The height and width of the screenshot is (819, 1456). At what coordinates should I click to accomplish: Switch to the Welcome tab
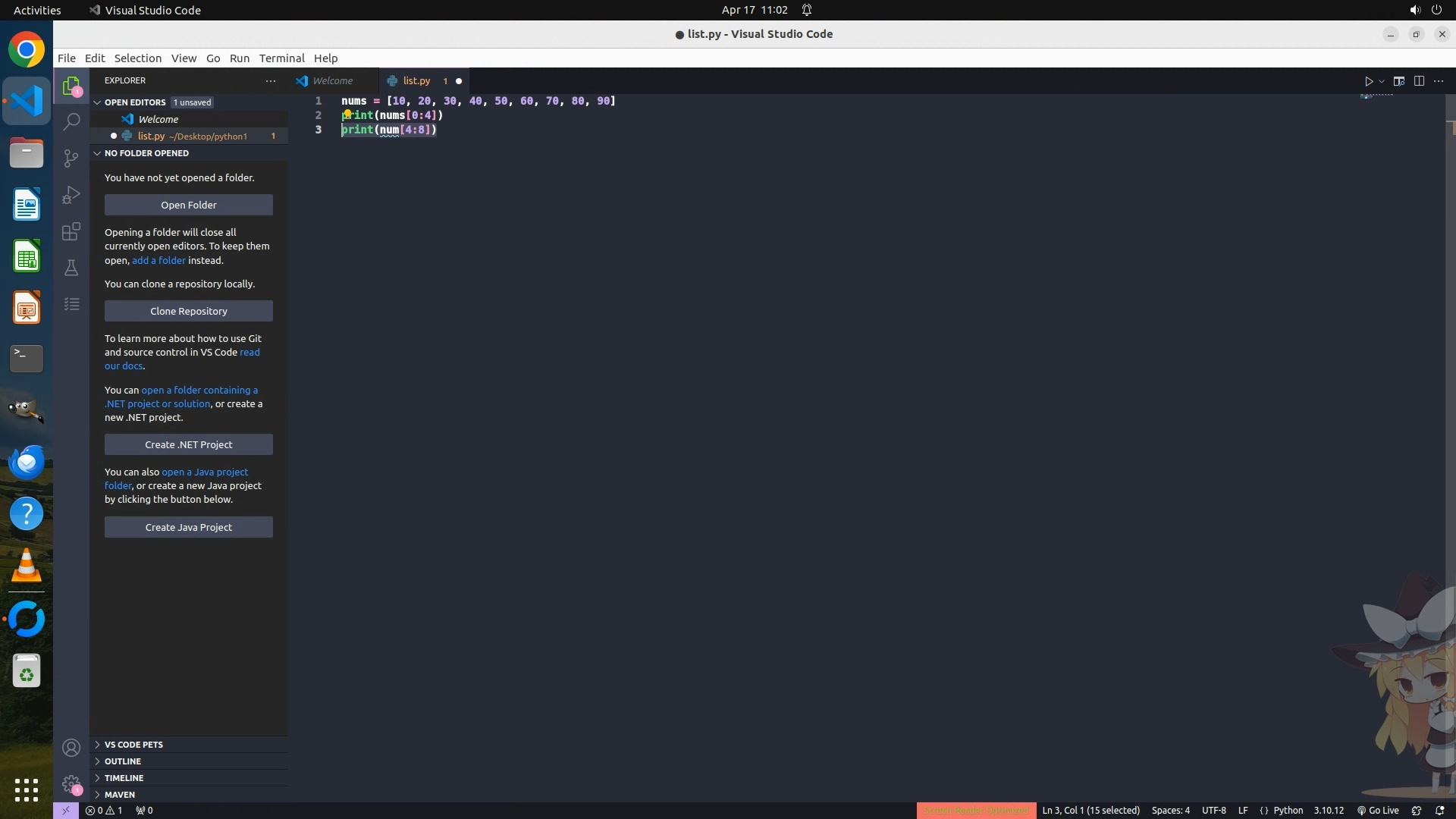point(332,80)
